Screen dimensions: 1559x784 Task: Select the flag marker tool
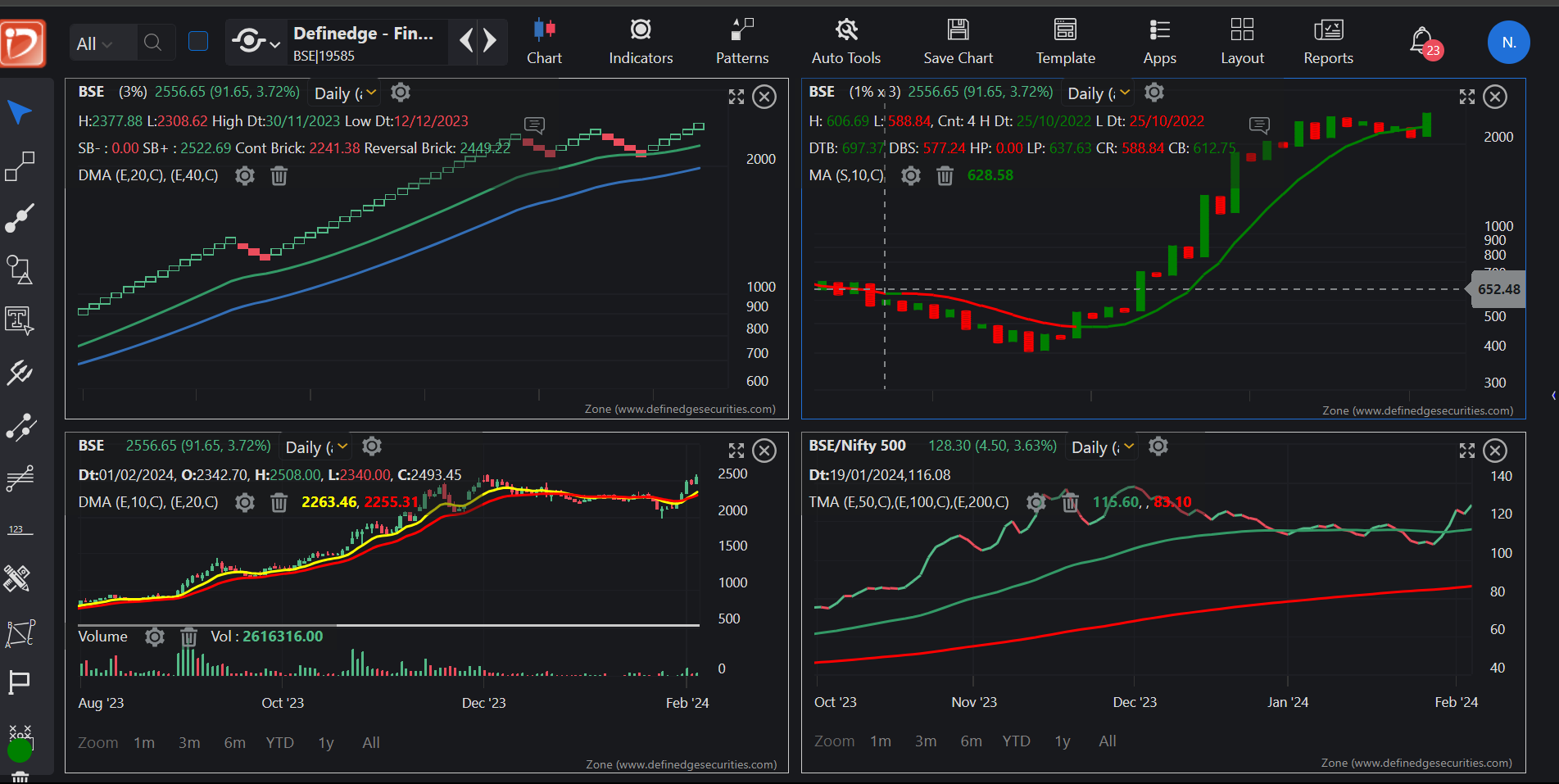19,682
